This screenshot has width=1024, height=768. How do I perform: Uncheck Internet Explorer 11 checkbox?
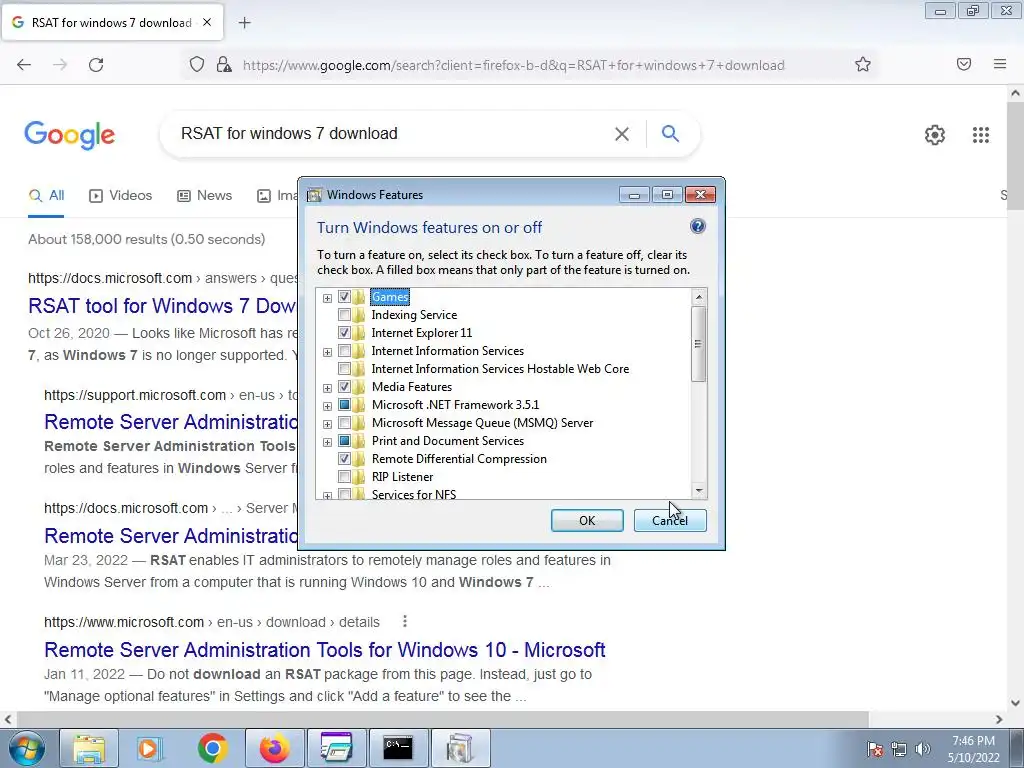[344, 333]
